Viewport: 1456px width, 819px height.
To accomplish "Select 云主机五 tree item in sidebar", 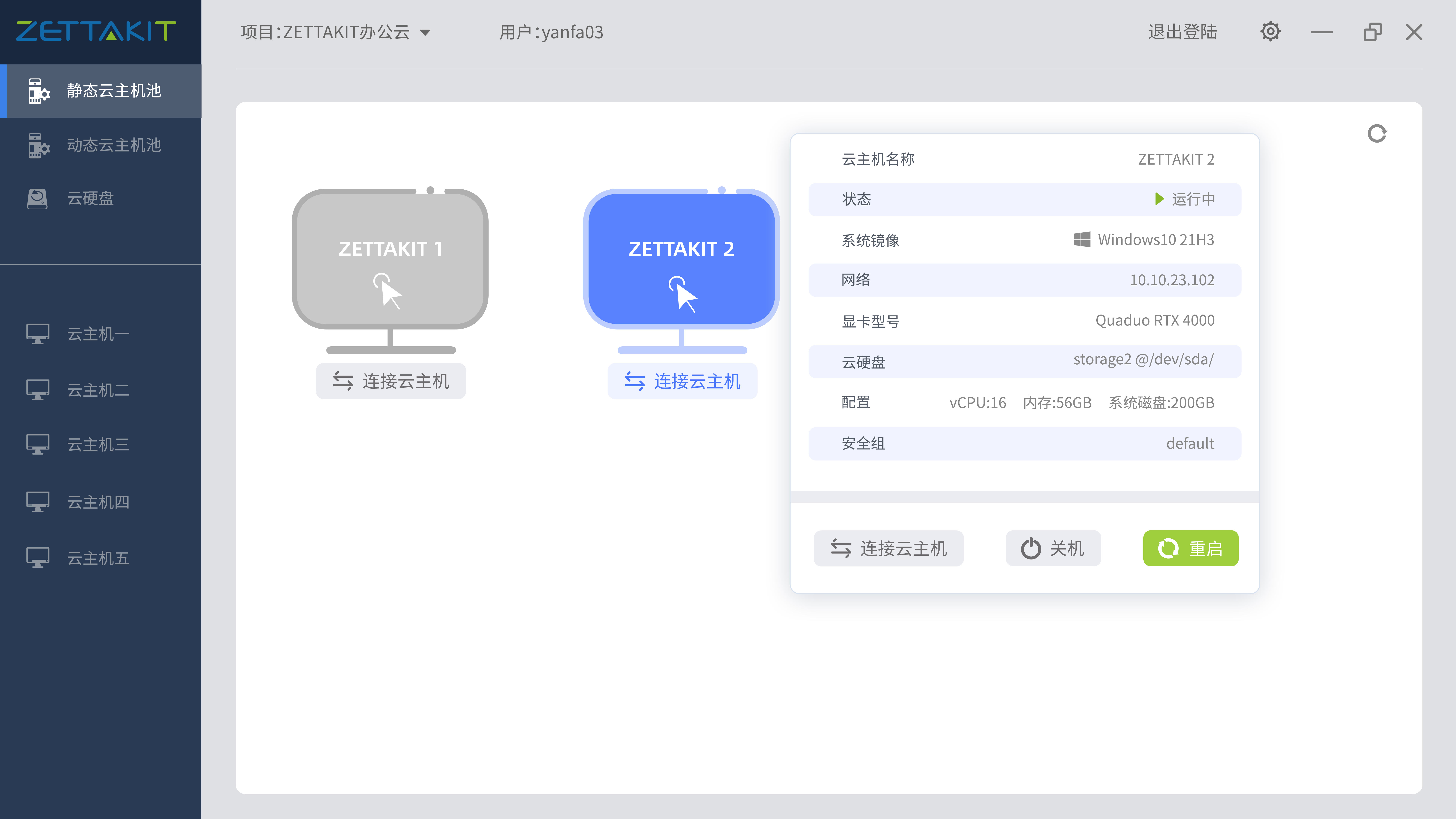I will [x=100, y=557].
